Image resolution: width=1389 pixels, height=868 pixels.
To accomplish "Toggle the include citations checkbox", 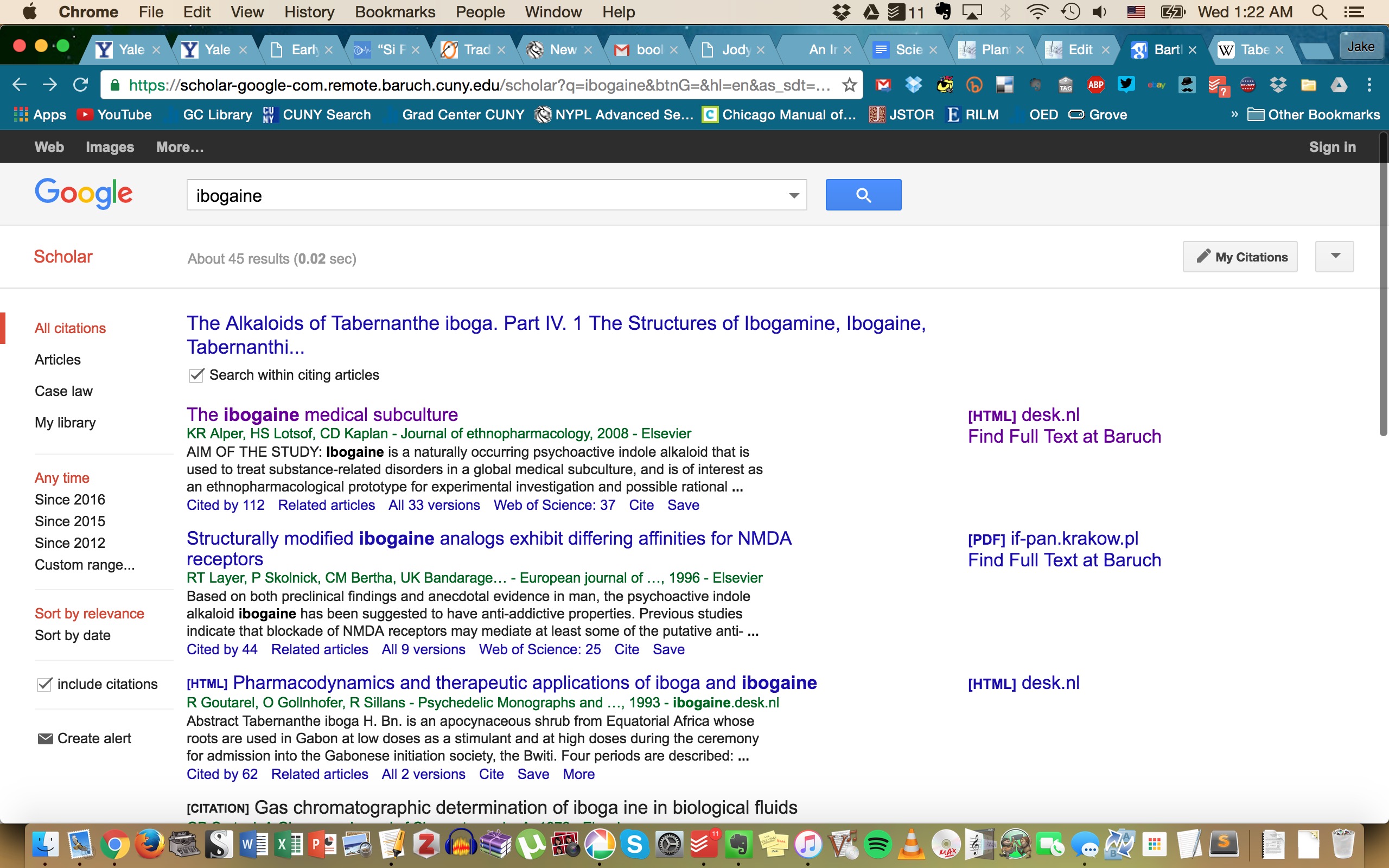I will click(x=44, y=684).
